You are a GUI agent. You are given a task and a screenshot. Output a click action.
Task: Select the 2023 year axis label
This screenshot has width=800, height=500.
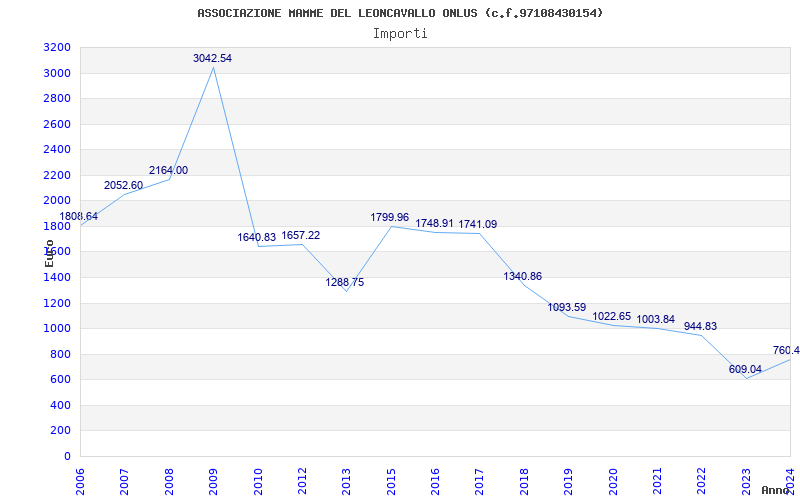click(x=746, y=482)
